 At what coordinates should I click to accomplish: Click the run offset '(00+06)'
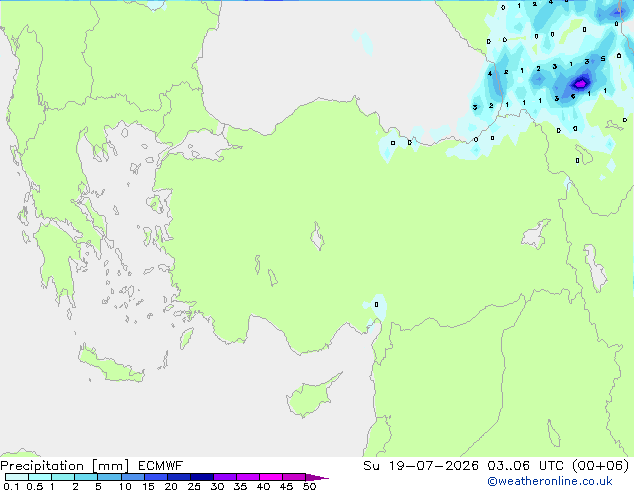coord(600,466)
